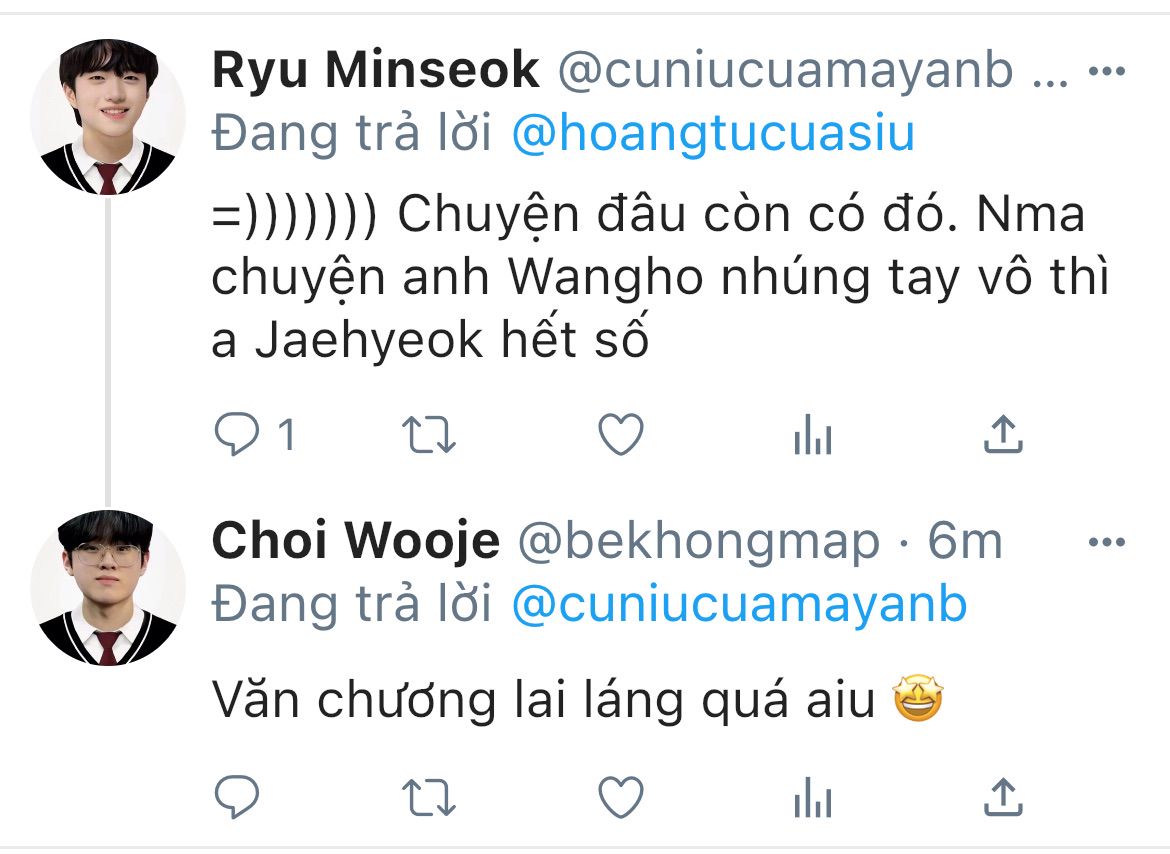Reply to Choi Wooje's tweet

(237, 797)
